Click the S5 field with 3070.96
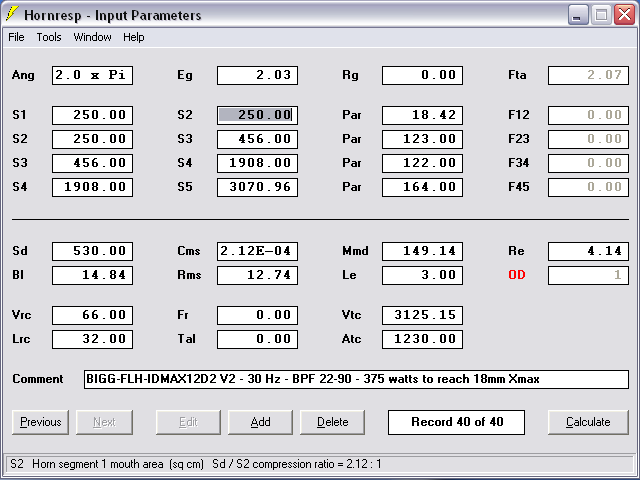Image resolution: width=640 pixels, height=480 pixels. [x=258, y=187]
